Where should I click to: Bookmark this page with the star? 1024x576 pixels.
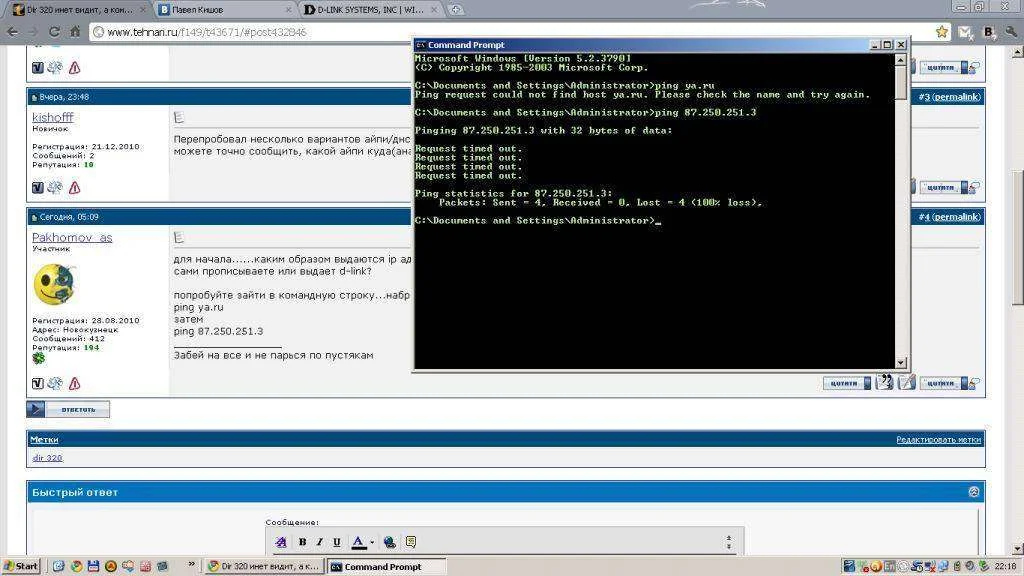941,32
